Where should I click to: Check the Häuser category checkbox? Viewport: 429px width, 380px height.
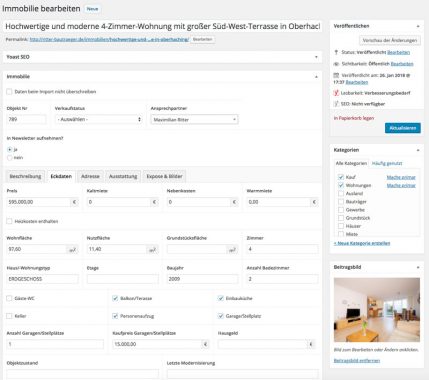(341, 226)
